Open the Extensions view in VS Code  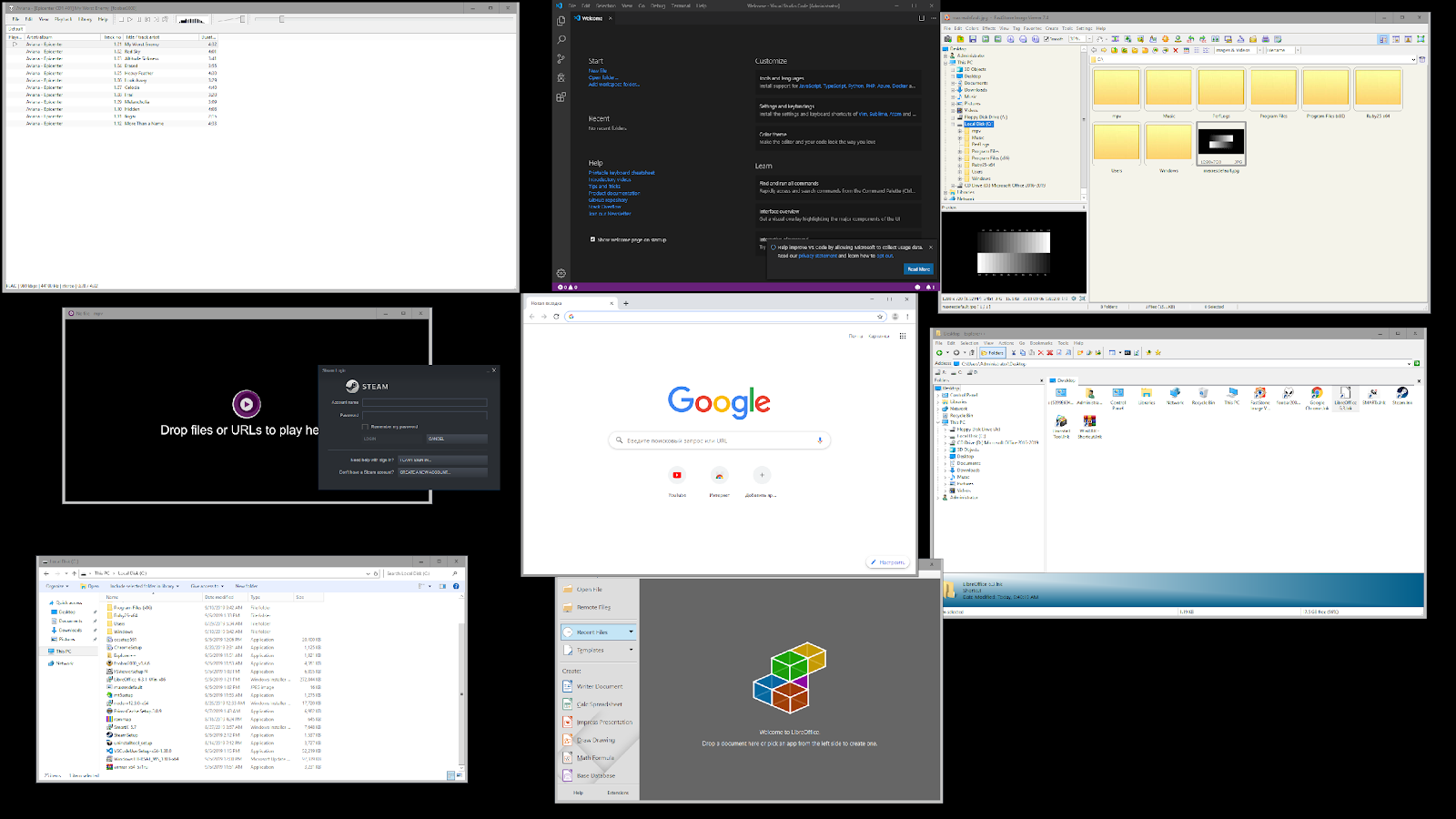(x=561, y=96)
